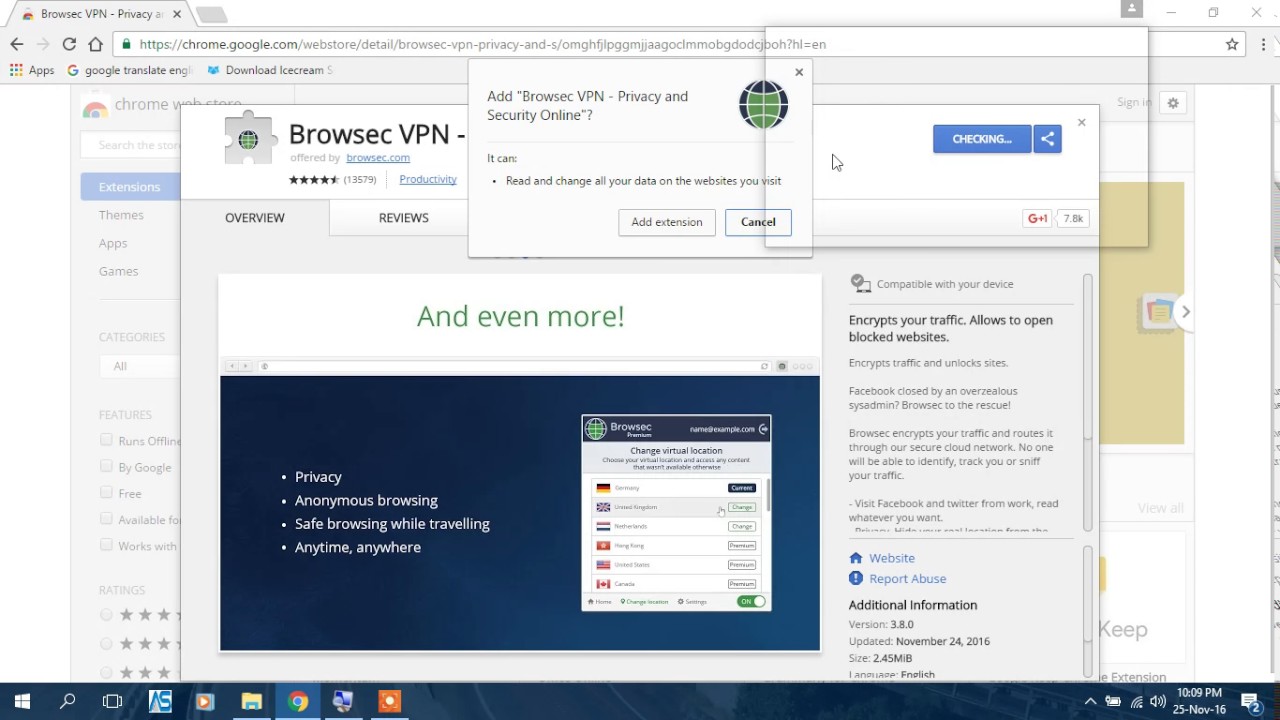Image resolution: width=1280 pixels, height=720 pixels.
Task: Click Report Abuse link
Action: [x=908, y=578]
